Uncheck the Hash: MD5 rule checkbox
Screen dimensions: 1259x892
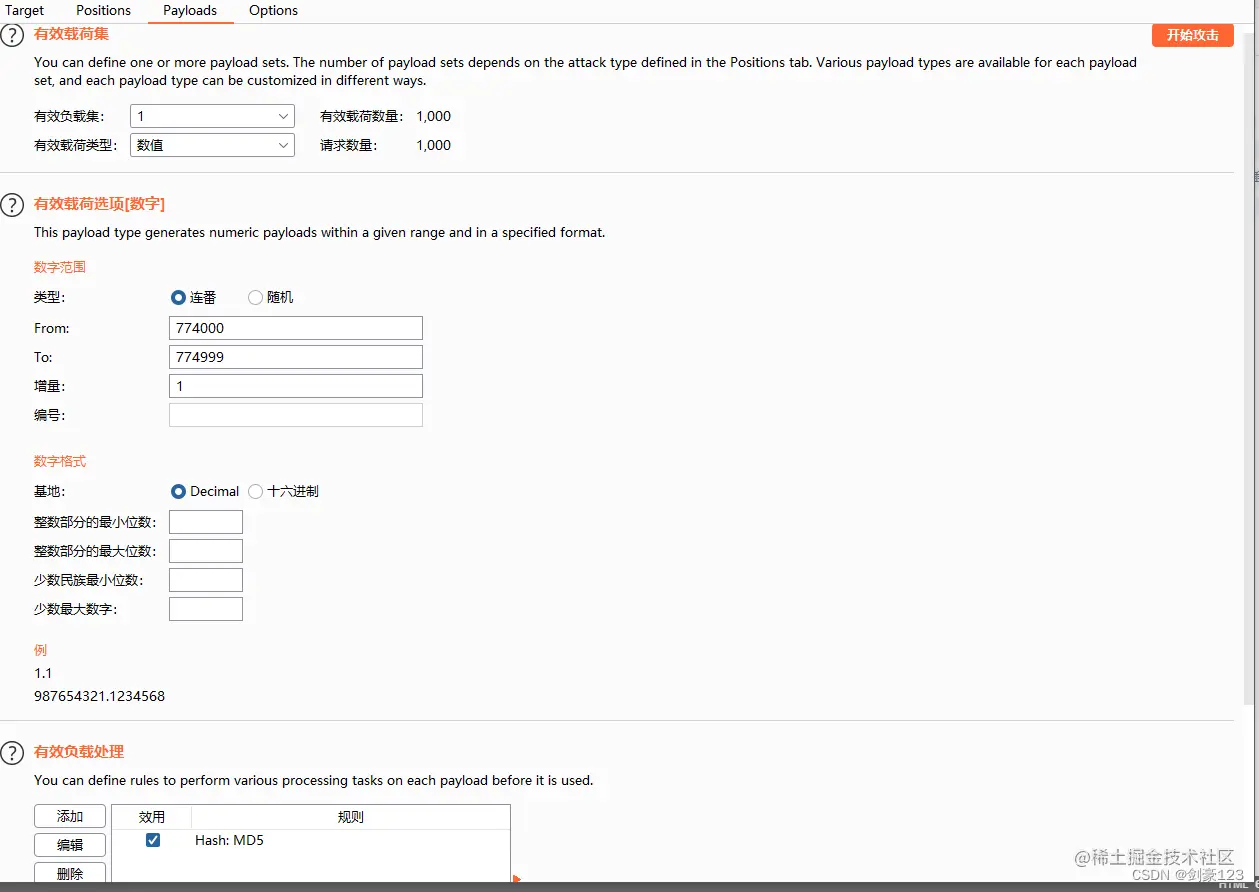coord(153,840)
